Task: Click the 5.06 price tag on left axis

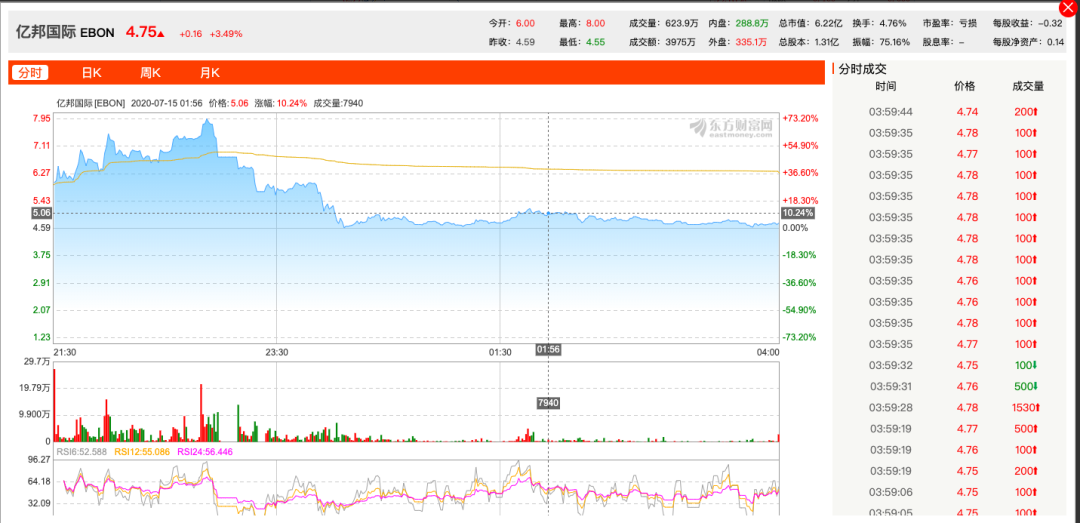Action: click(42, 213)
